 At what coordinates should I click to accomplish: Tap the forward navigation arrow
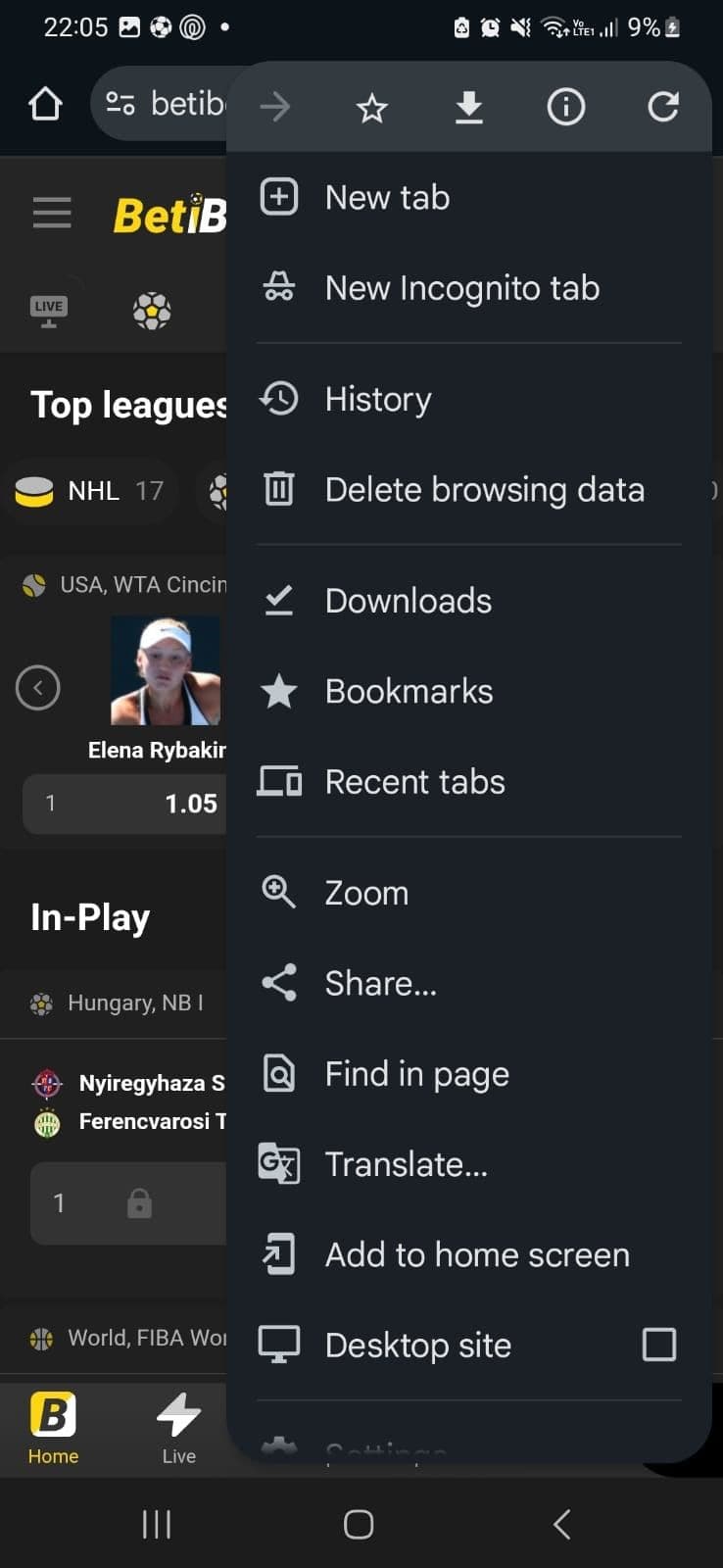click(x=275, y=108)
